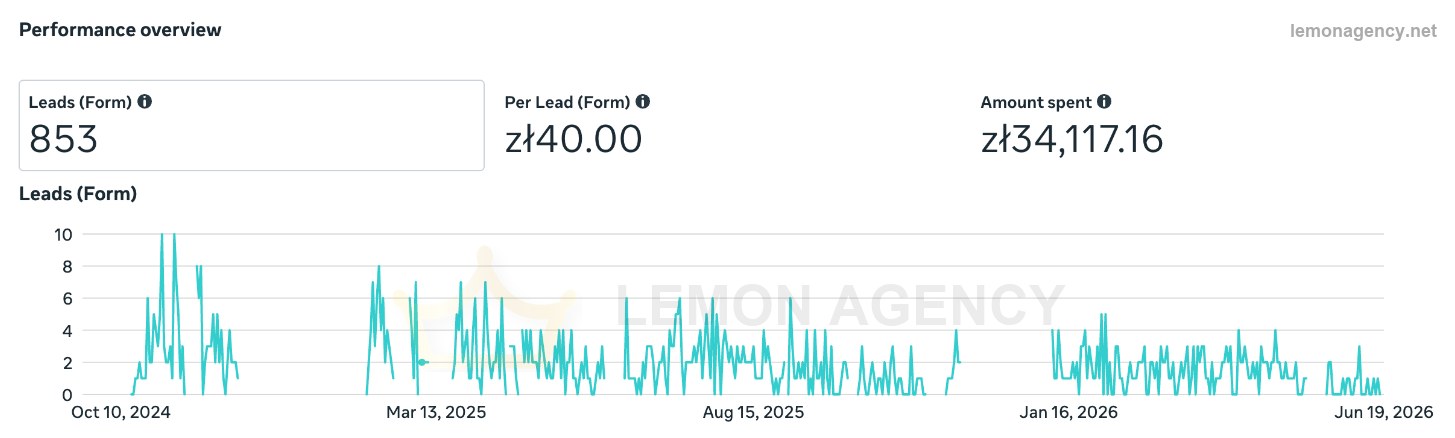Click the Oct 10, 2024 date label
This screenshot has width=1455, height=438.
(121, 412)
